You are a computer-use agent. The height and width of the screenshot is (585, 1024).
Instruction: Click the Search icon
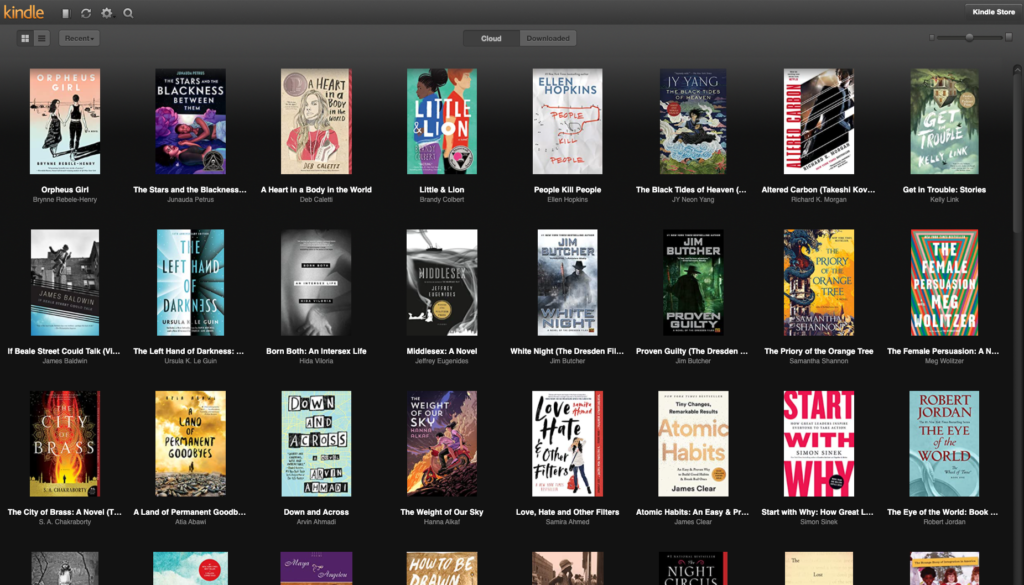[128, 13]
